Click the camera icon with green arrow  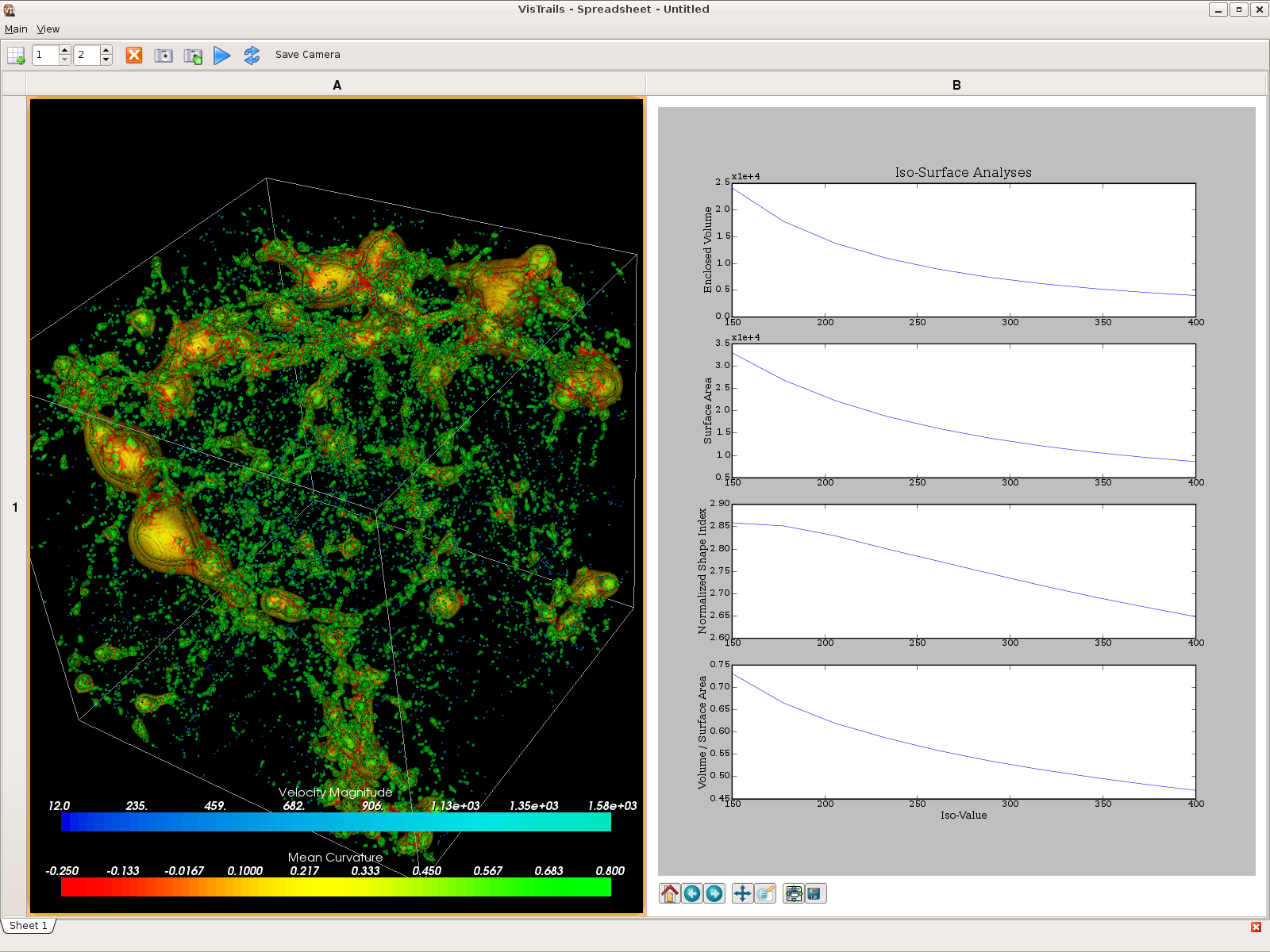[x=193, y=56]
